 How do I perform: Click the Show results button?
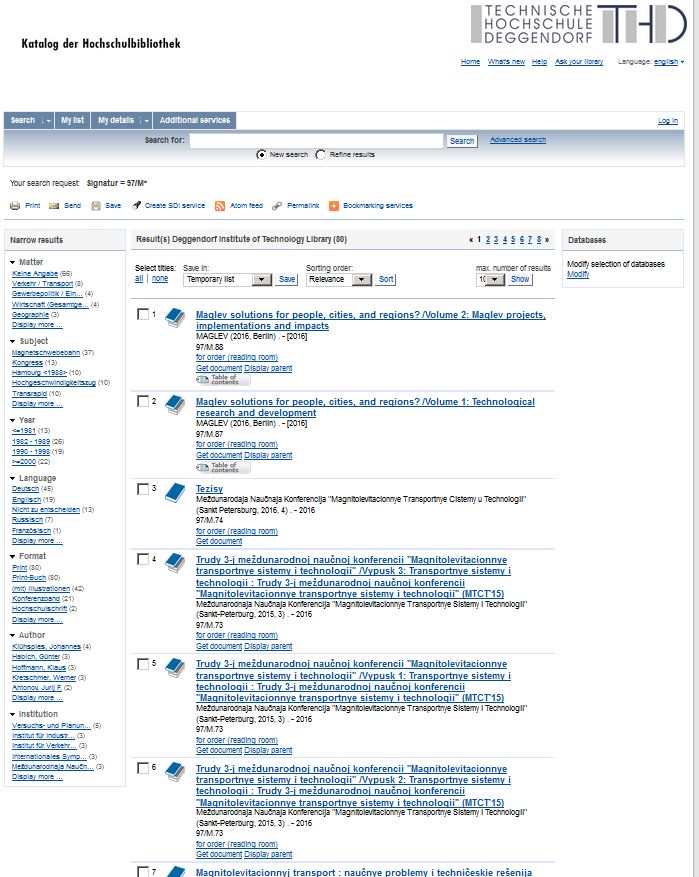(x=520, y=279)
